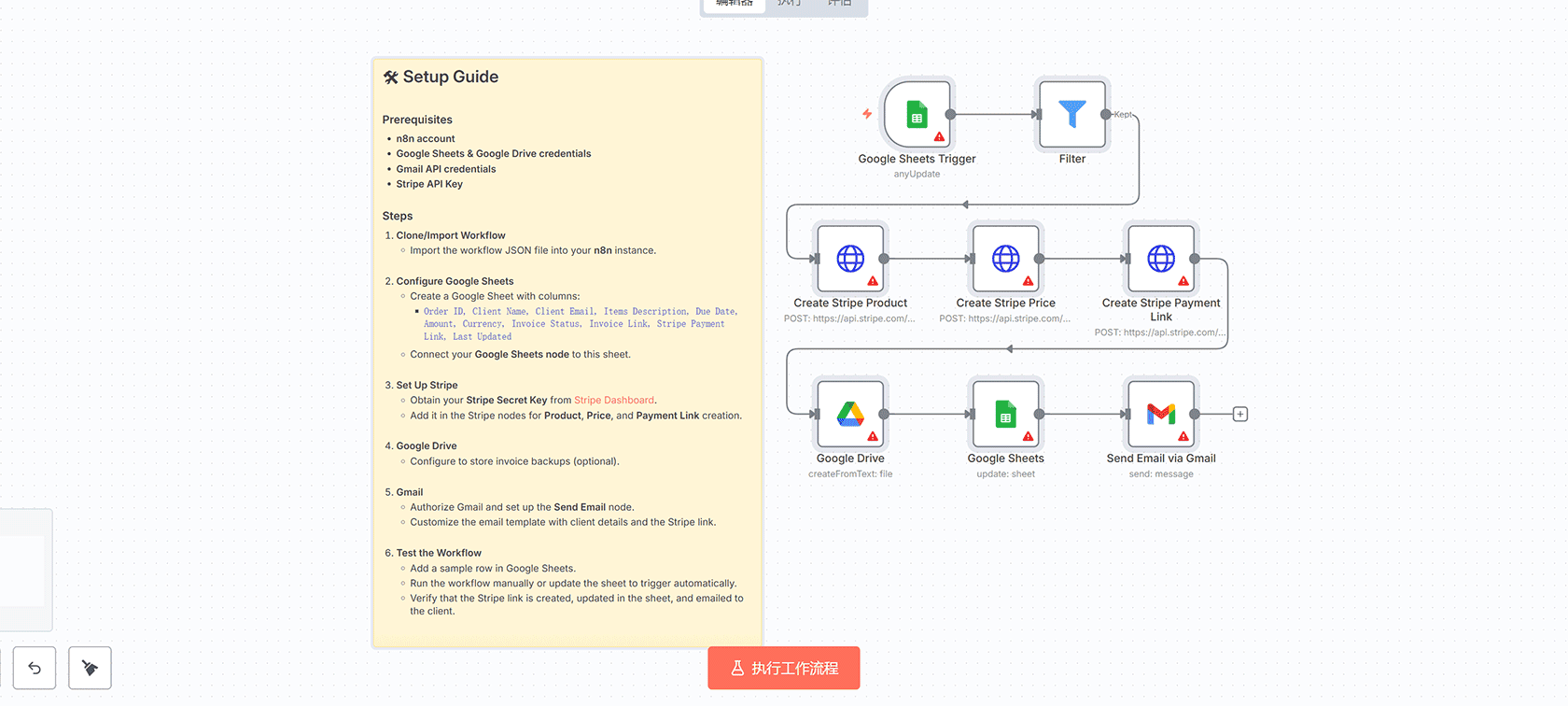Switch to the 编辑器 editor tab
Viewport: 1568px width, 706px height.
click(x=734, y=4)
